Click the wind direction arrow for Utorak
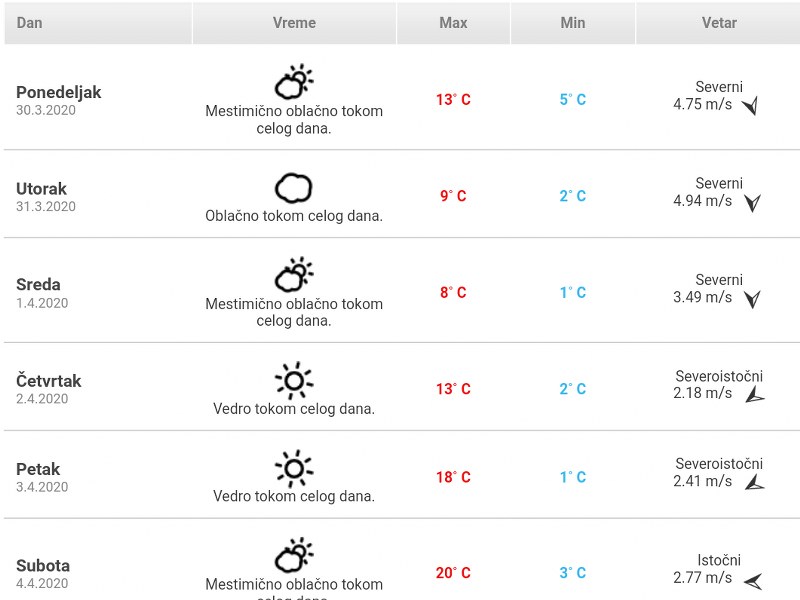The width and height of the screenshot is (800, 600). (753, 202)
